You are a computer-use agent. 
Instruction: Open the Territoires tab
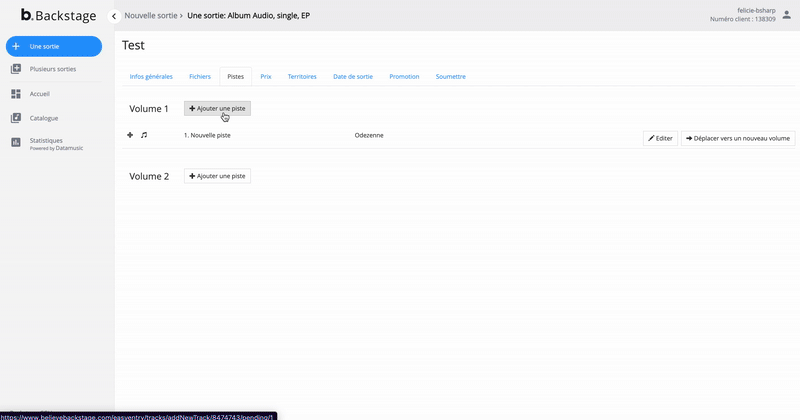tap(302, 77)
